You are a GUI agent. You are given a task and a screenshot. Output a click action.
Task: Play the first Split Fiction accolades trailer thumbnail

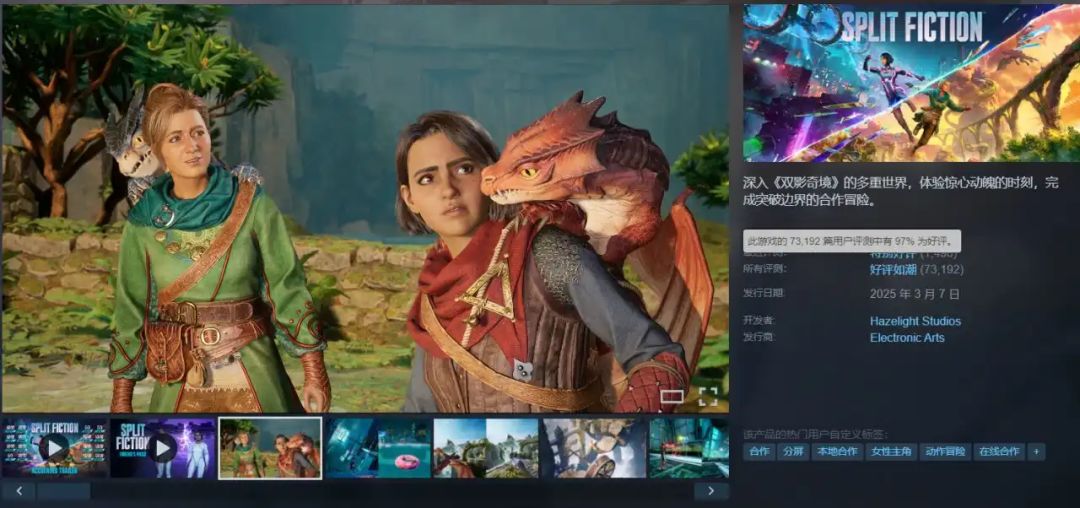click(55, 448)
